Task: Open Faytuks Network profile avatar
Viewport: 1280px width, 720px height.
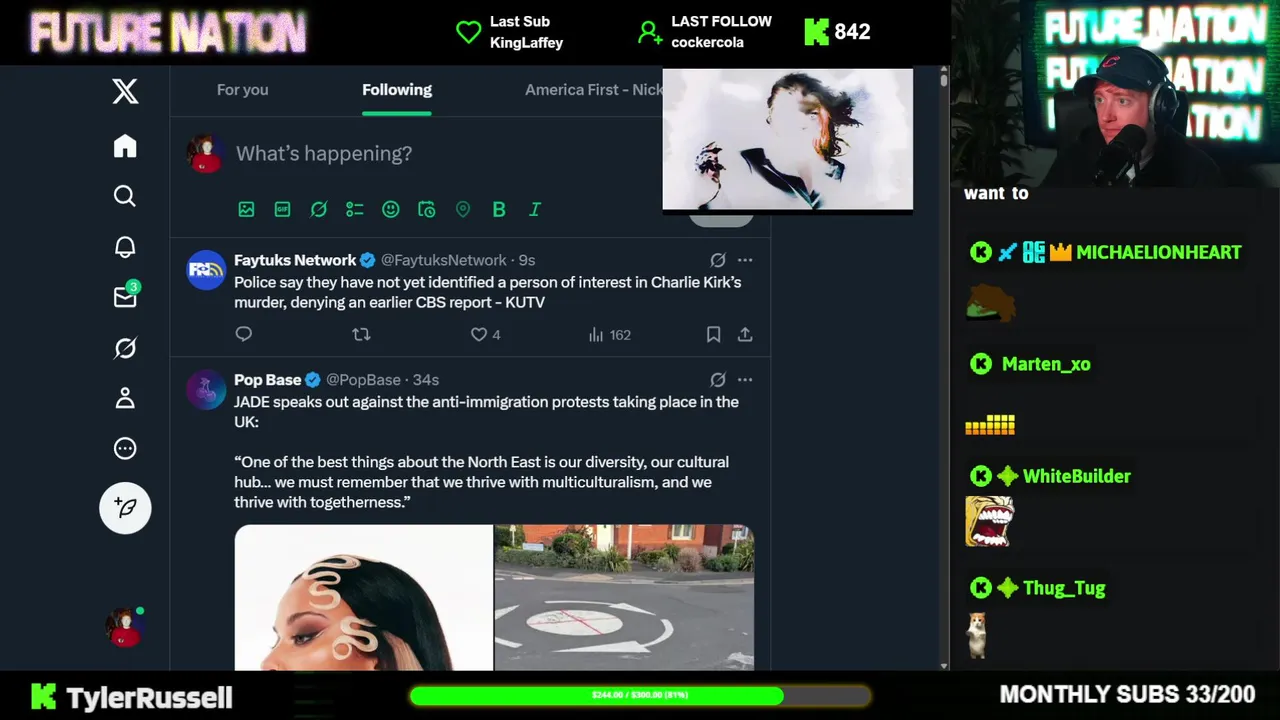Action: point(206,270)
